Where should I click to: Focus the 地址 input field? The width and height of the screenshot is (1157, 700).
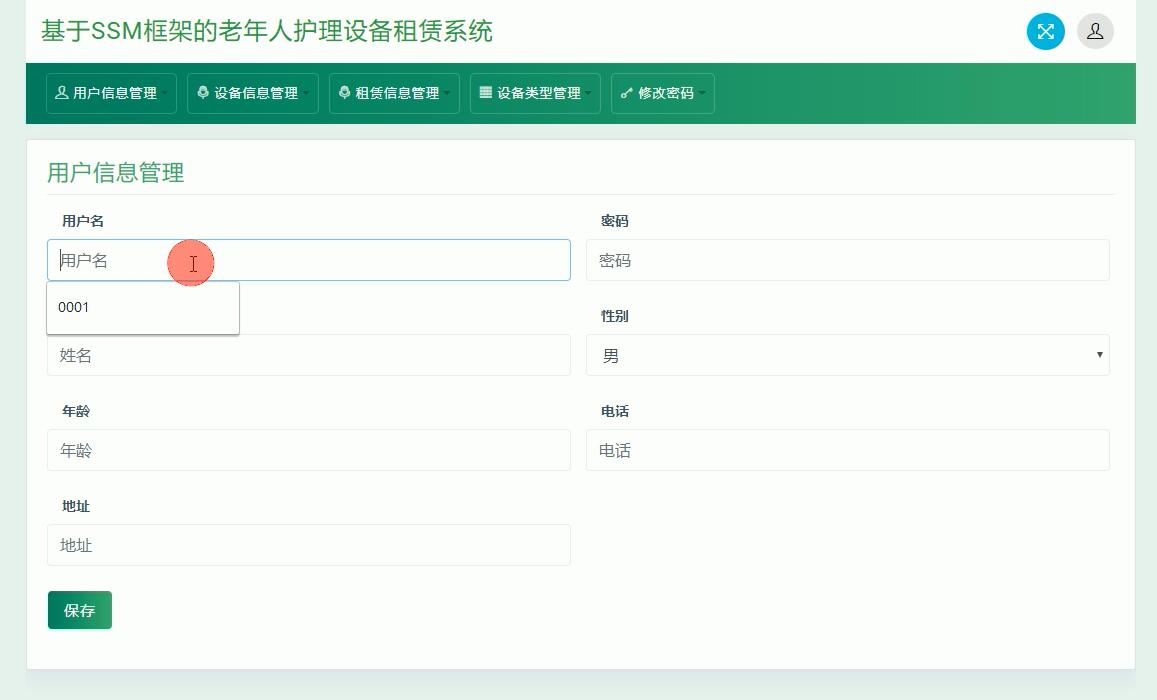(x=308, y=545)
